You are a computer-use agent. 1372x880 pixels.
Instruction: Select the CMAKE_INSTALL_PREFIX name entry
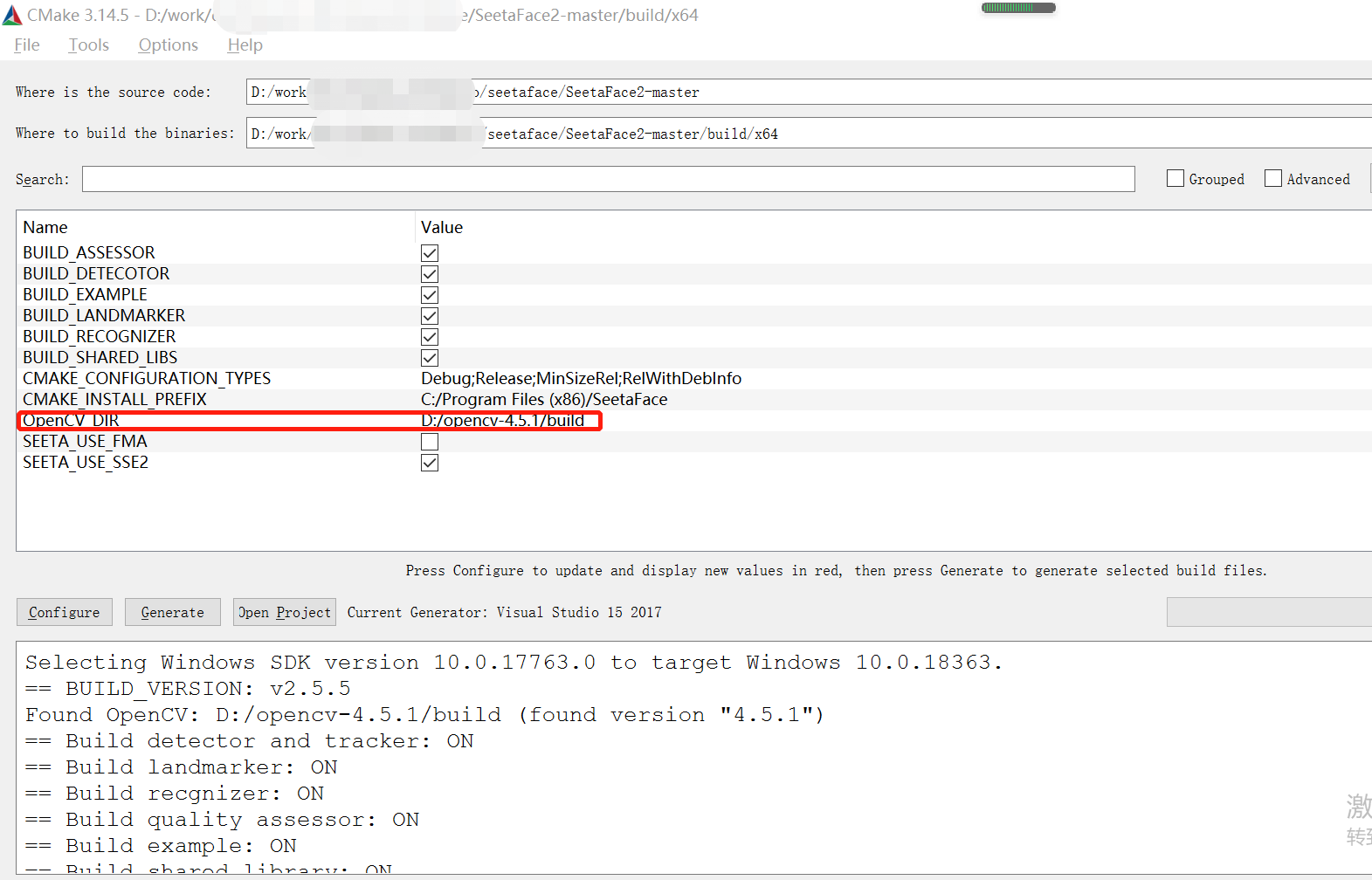115,400
